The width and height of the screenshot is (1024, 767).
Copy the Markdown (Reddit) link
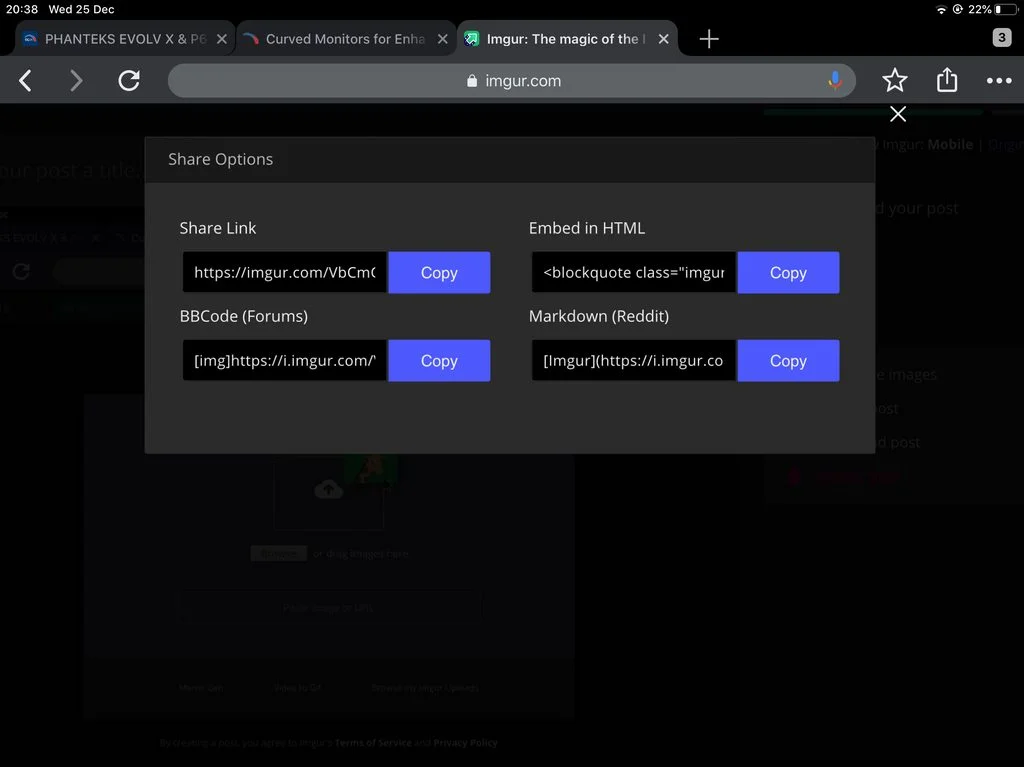(788, 361)
